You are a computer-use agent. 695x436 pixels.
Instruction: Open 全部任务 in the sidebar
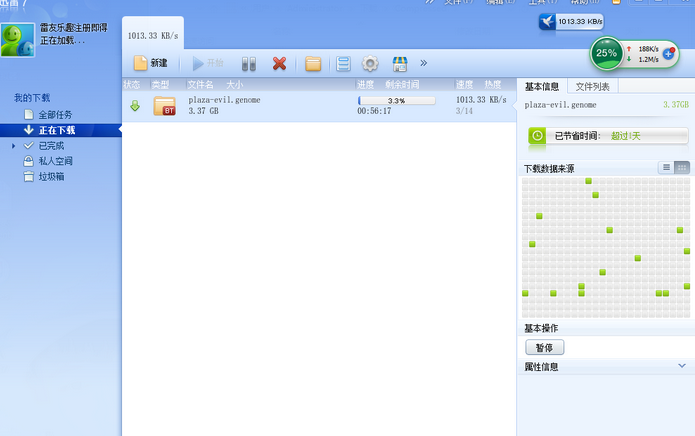[x=55, y=115]
